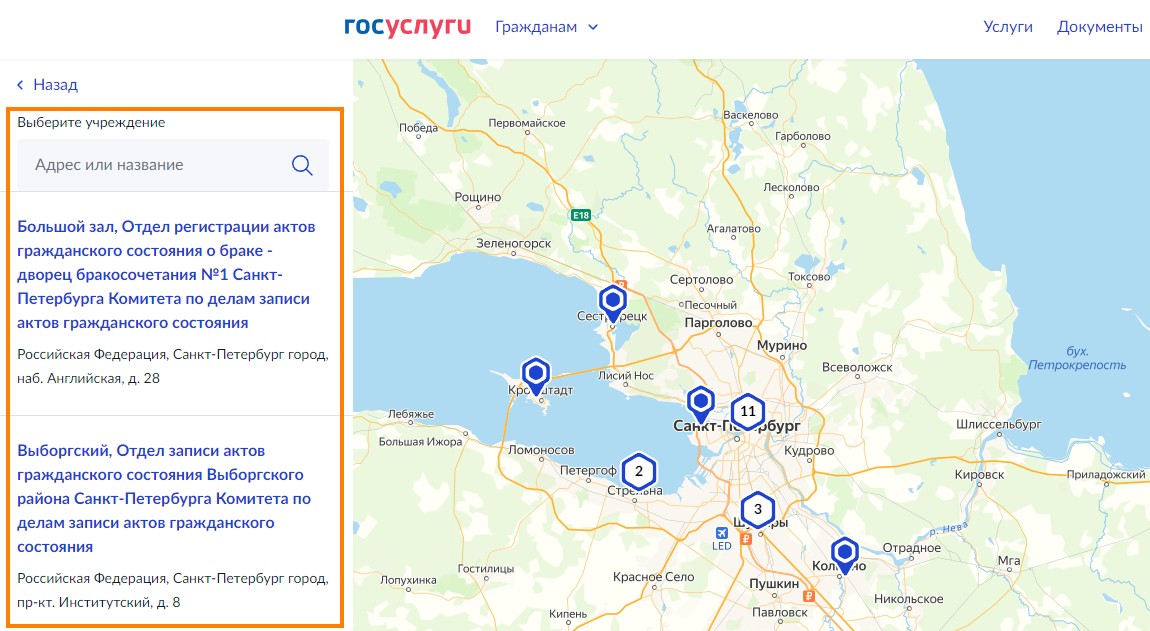
Task: Select Большой зал дворец бракосочетания №1
Action: [x=166, y=274]
